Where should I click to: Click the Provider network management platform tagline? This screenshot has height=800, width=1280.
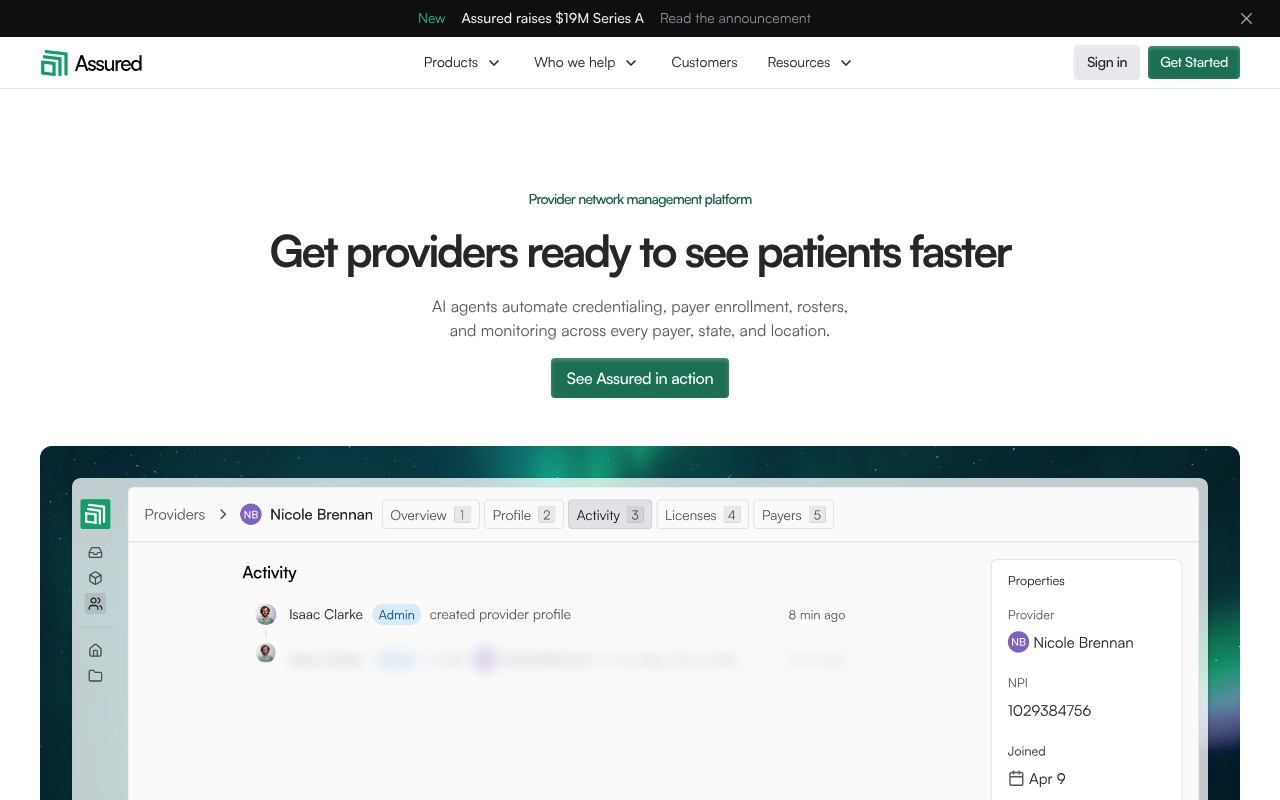[x=640, y=199]
